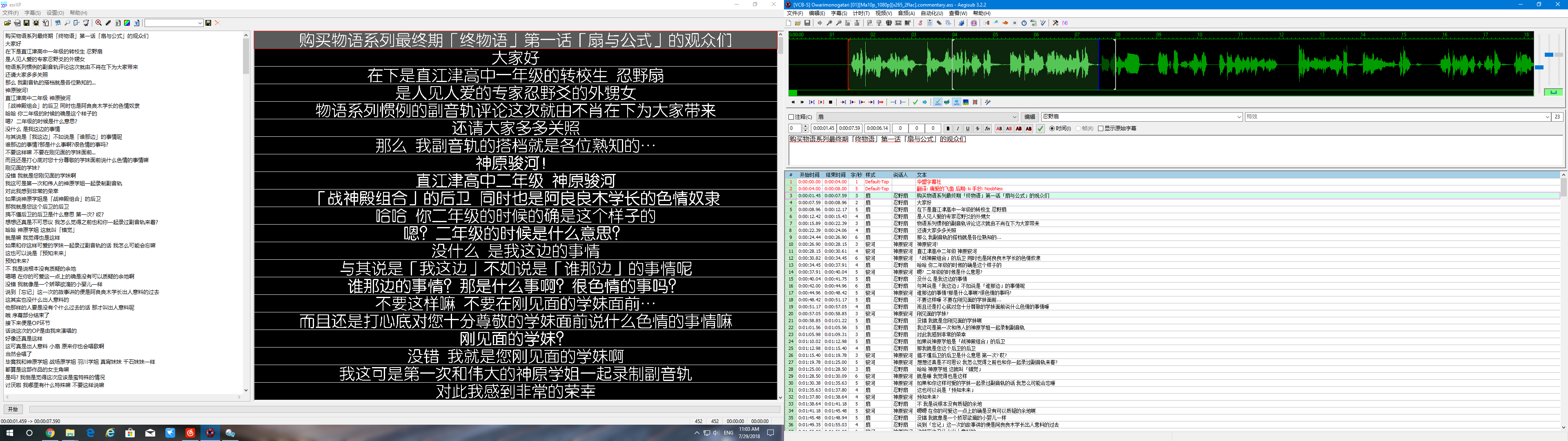The width and height of the screenshot is (1568, 441).
Task: Click esrXP magnifier search icon
Action: 67,23
